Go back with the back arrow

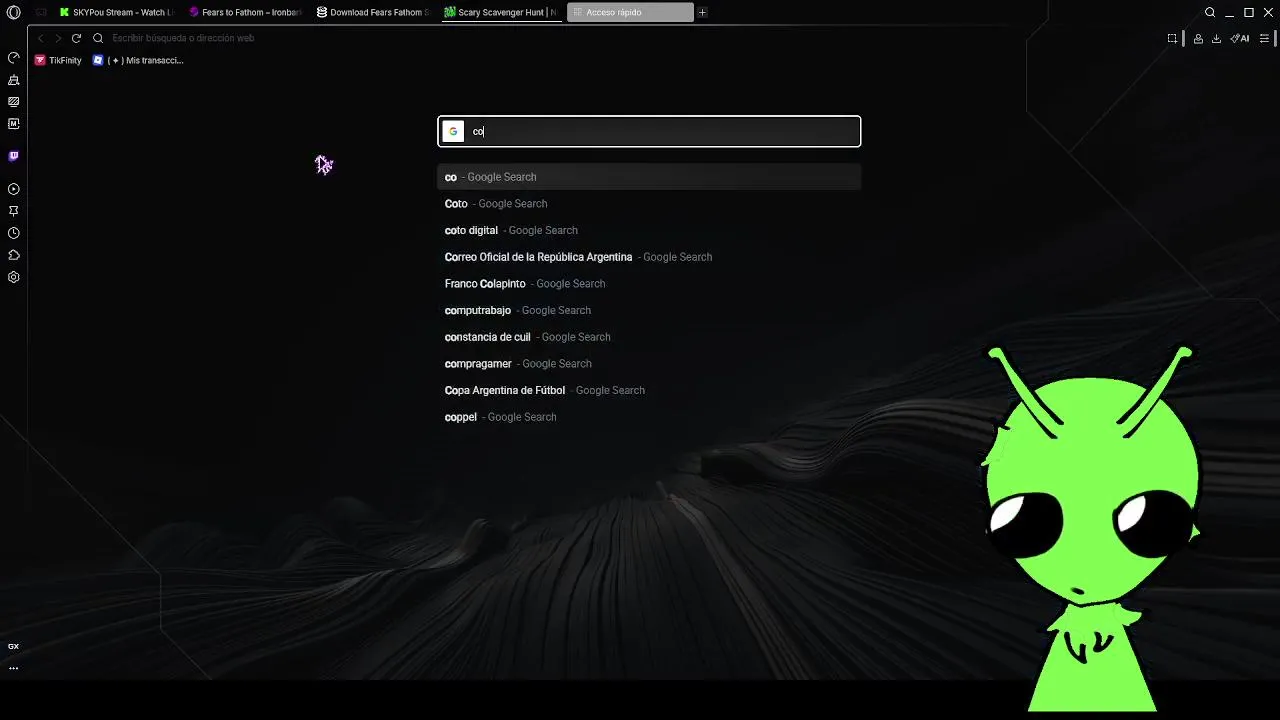click(x=41, y=38)
